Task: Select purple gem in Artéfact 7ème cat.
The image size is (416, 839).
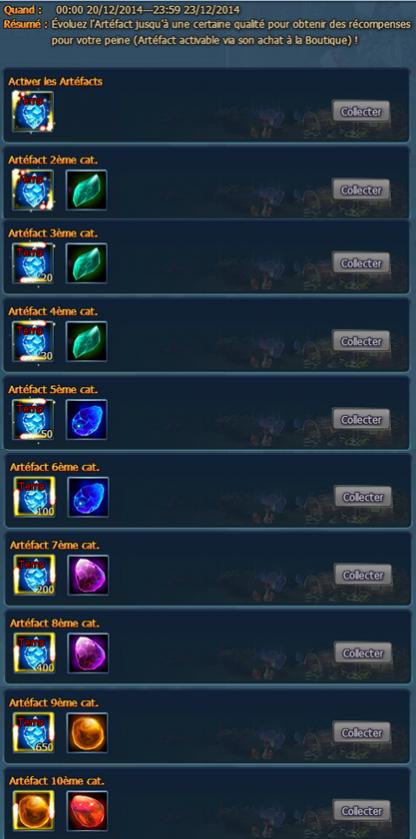Action: coord(88,575)
